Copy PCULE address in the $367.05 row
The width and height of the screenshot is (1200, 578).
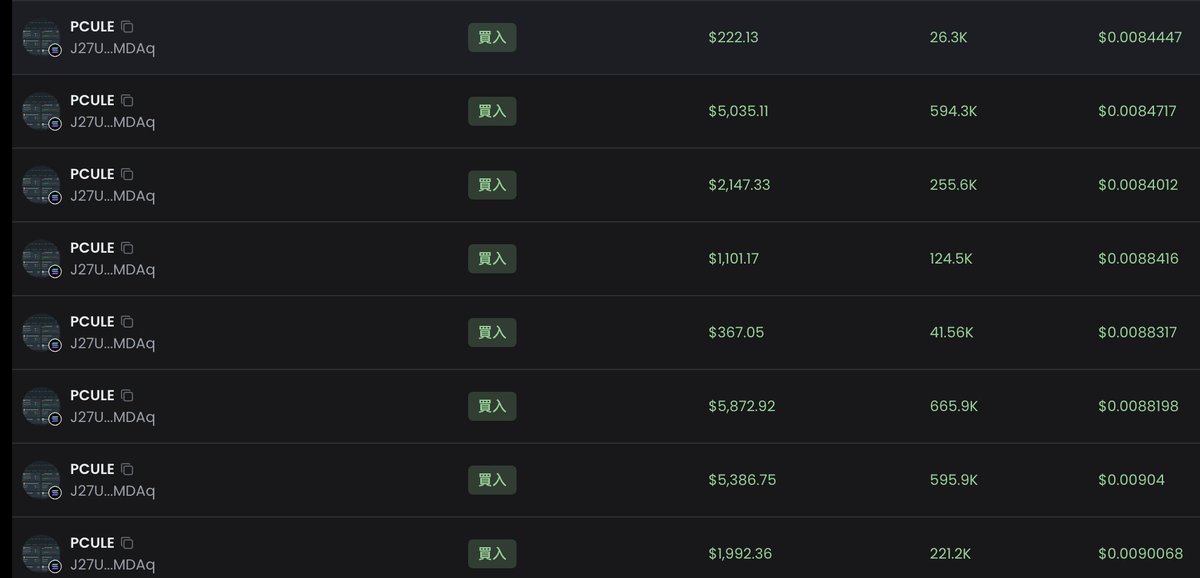[127, 322]
